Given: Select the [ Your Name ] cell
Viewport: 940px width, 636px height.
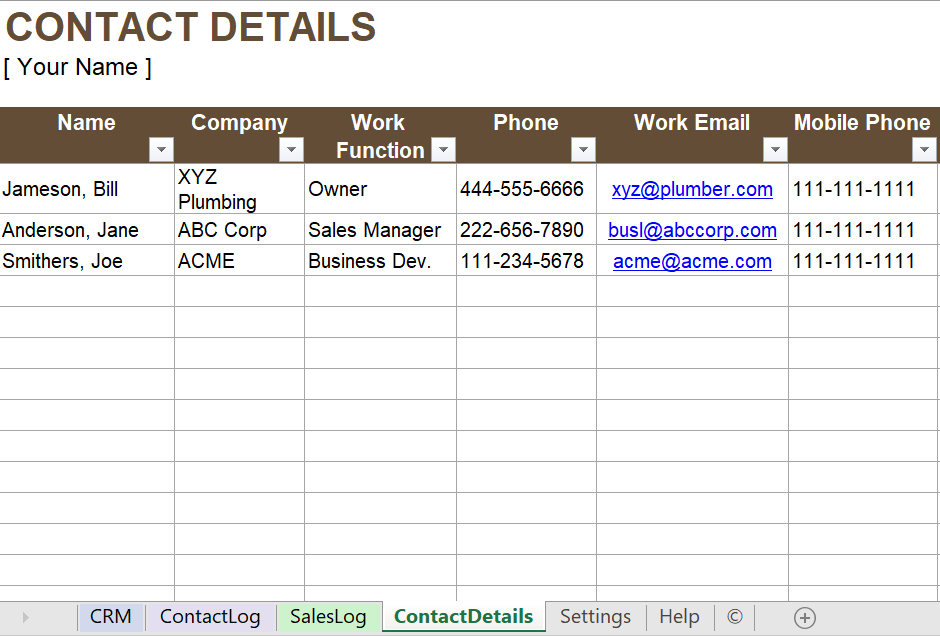Looking at the screenshot, I should coord(78,67).
